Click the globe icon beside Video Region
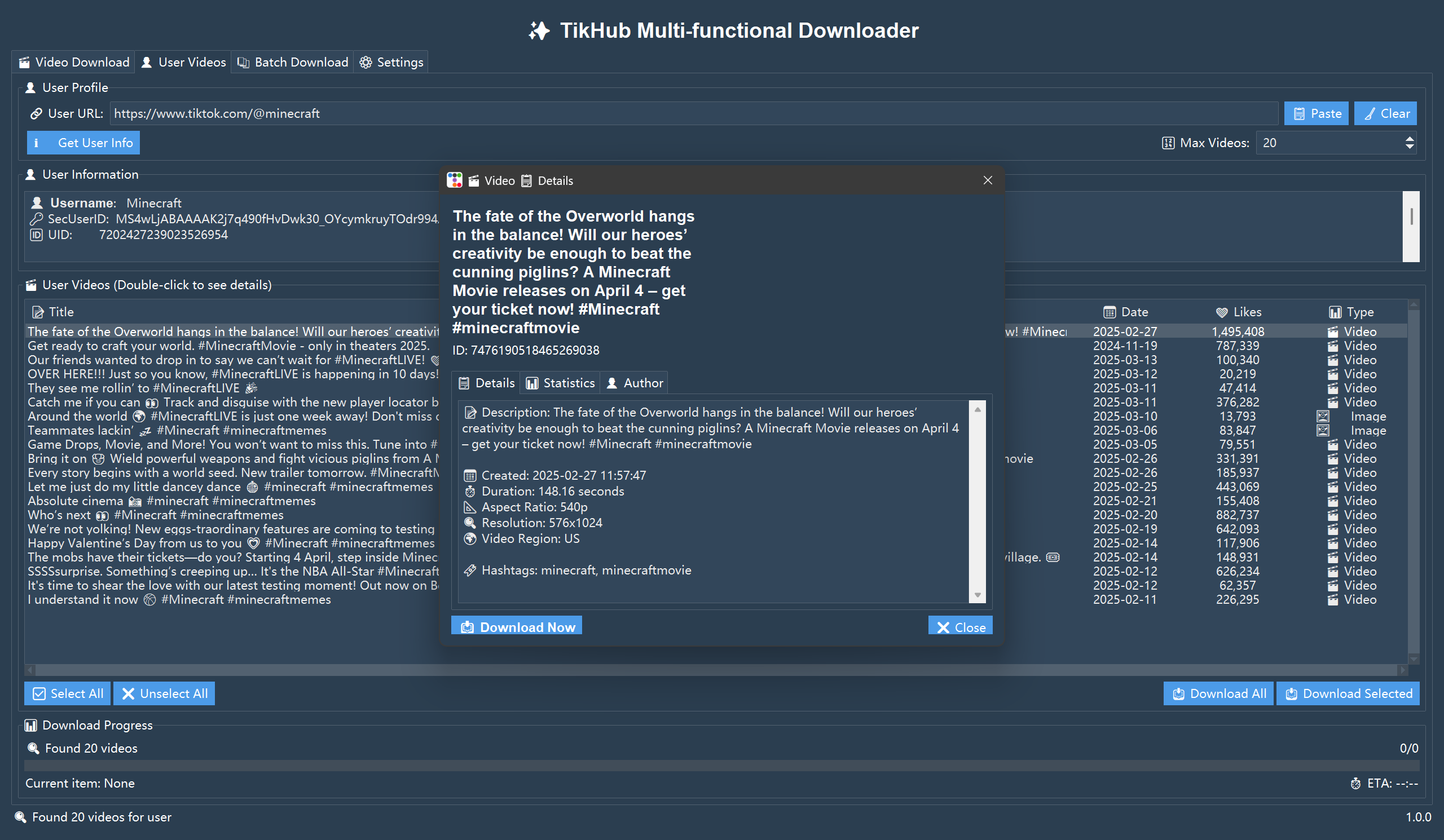The height and width of the screenshot is (840, 1444). [470, 539]
